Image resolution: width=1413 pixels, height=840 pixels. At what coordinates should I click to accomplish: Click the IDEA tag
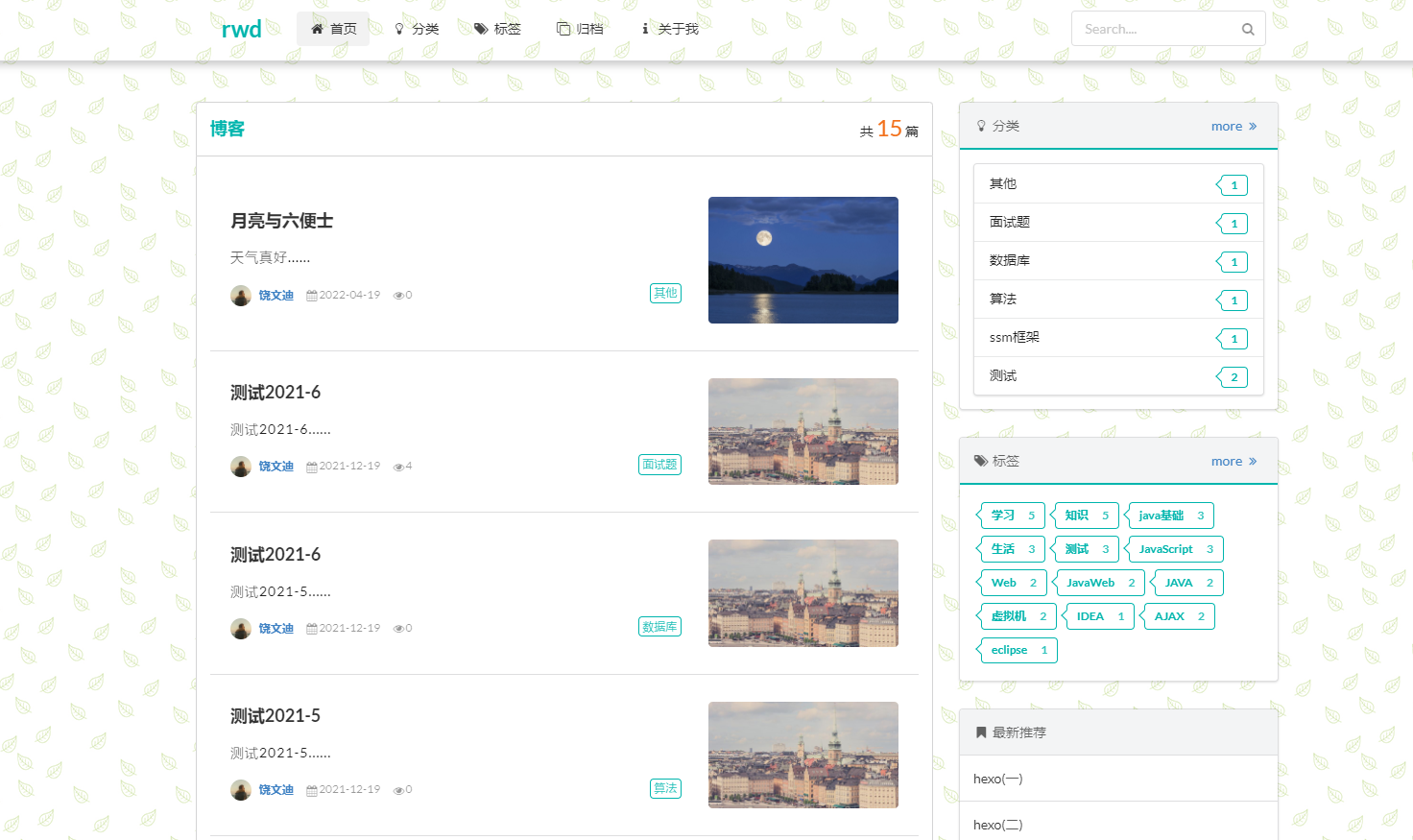click(1099, 616)
